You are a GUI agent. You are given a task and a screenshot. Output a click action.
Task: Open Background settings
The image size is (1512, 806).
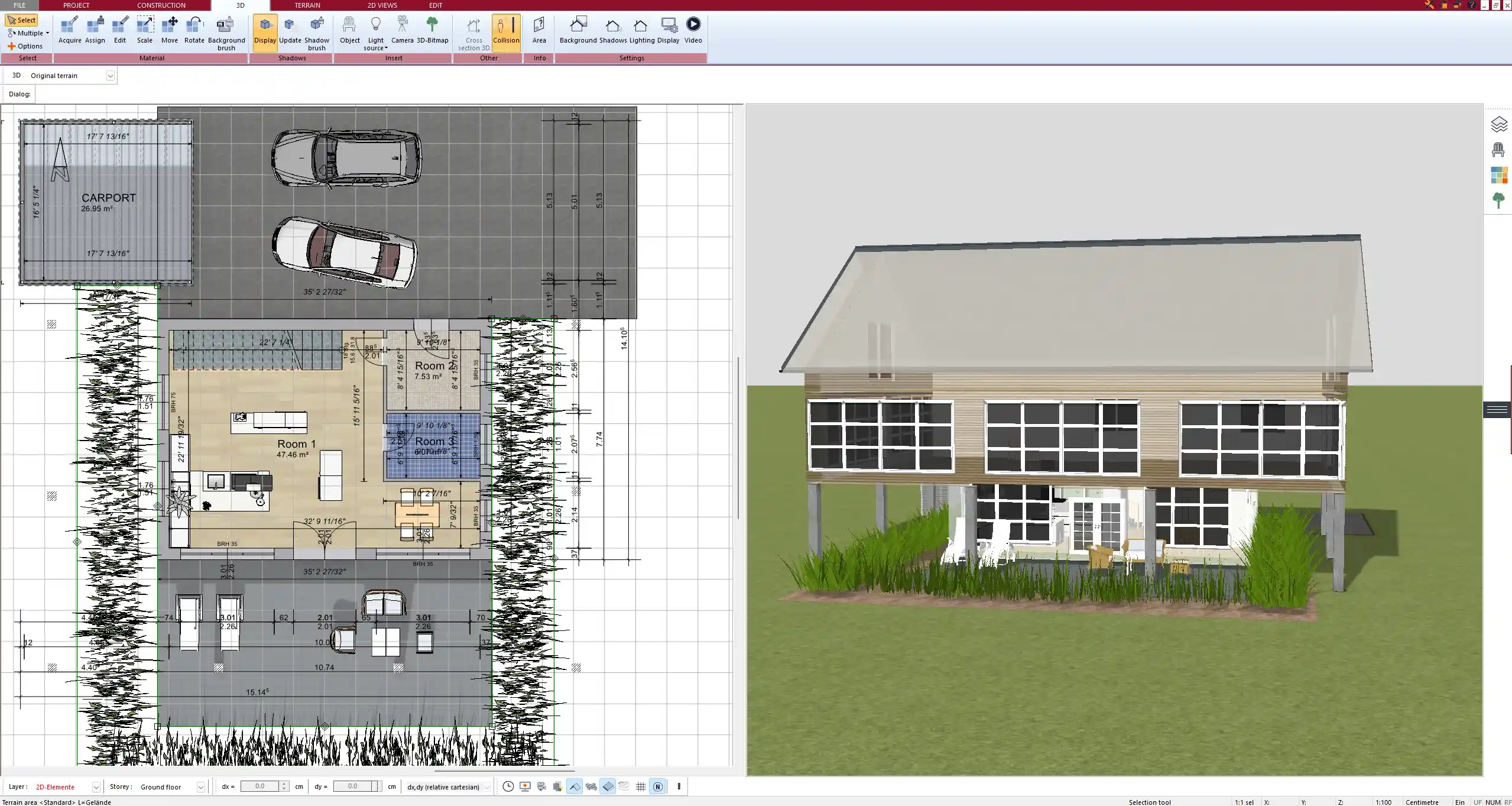(578, 30)
